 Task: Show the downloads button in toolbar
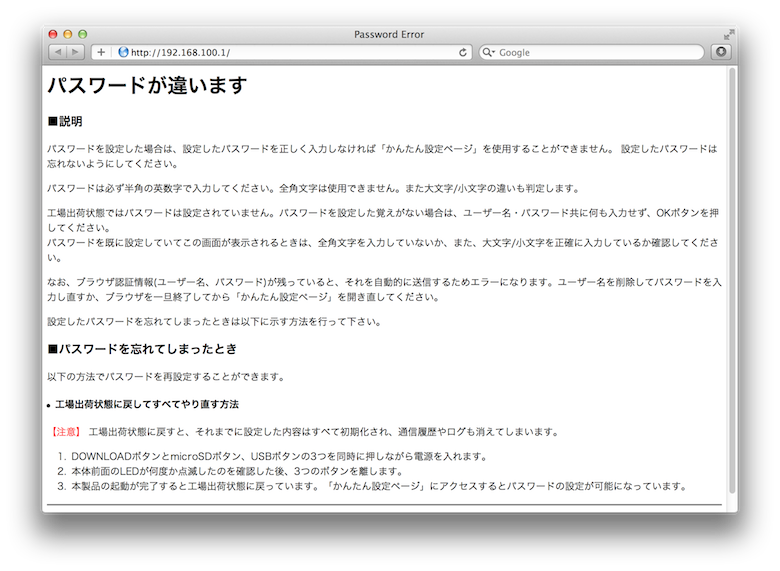(x=721, y=52)
